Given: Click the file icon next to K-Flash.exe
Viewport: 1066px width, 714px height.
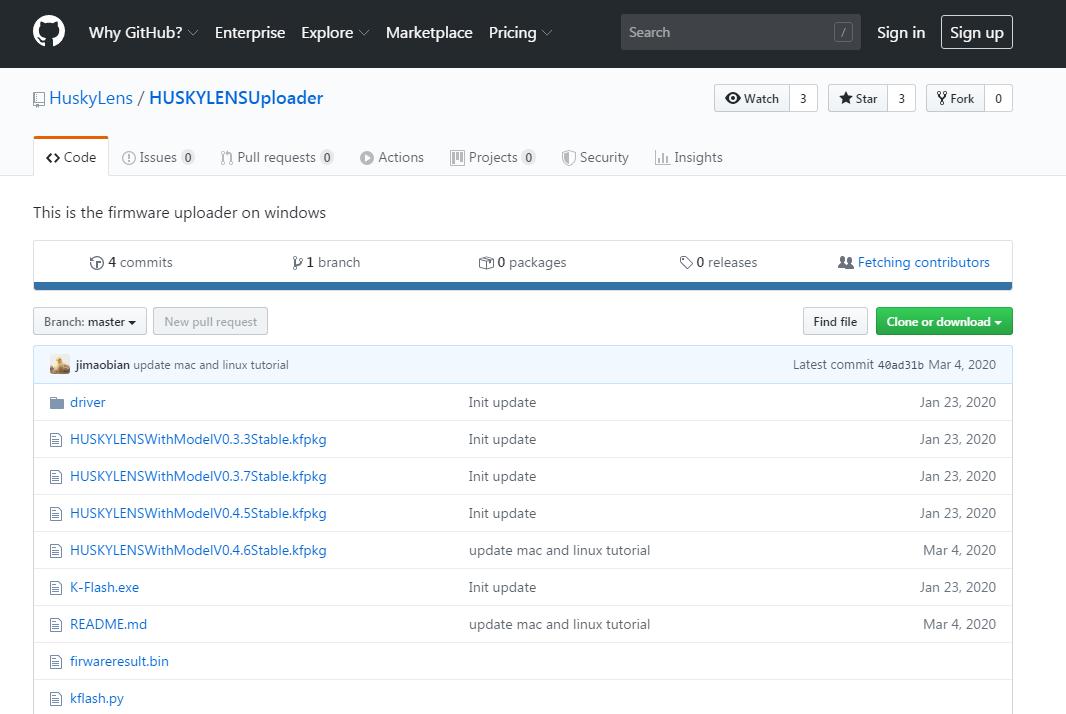Looking at the screenshot, I should [56, 588].
